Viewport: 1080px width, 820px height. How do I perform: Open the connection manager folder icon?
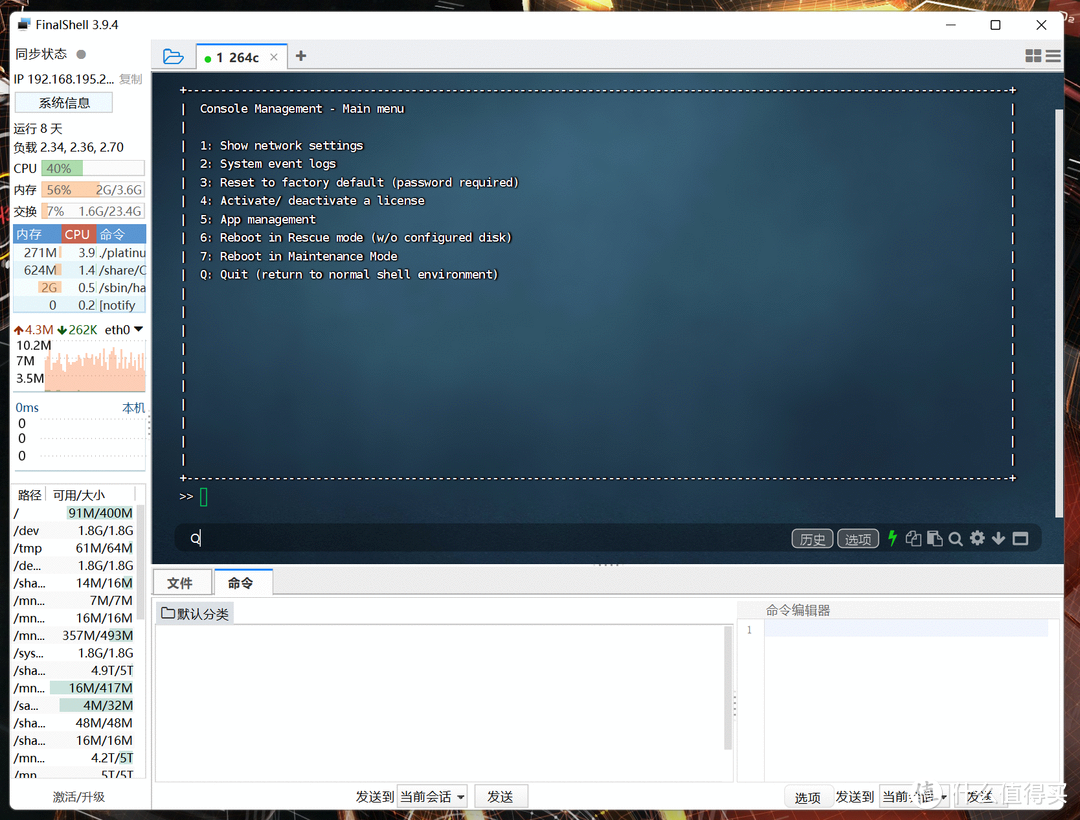[x=173, y=56]
